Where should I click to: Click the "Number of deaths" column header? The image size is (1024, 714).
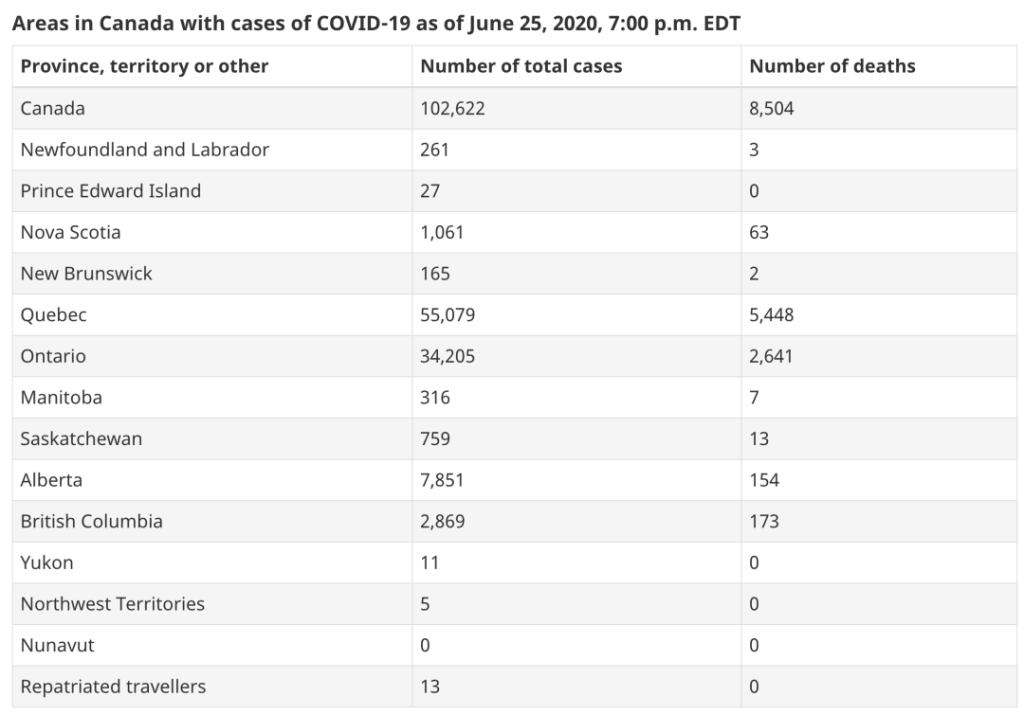tap(832, 66)
